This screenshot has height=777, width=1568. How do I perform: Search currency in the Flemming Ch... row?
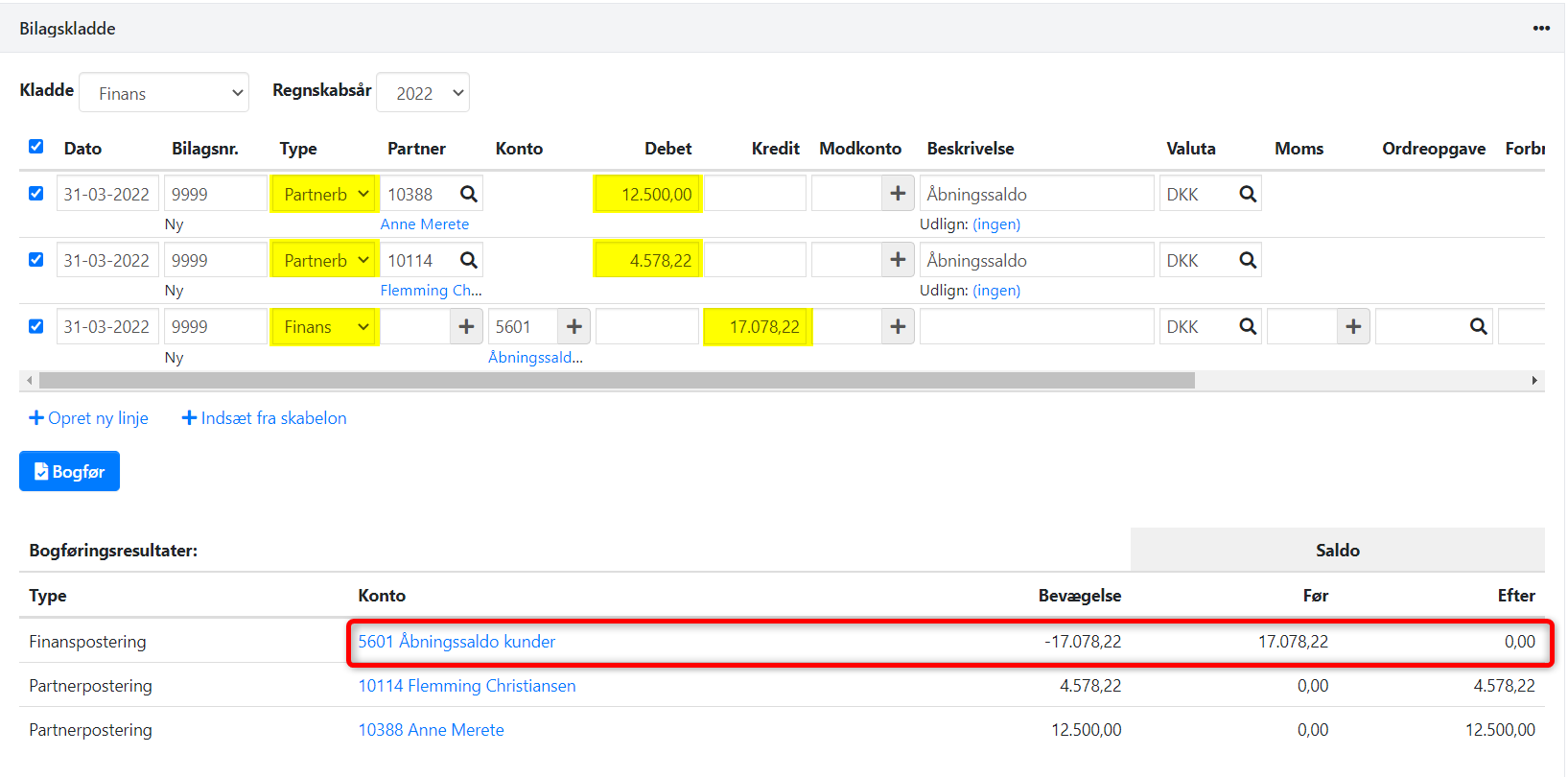tap(1248, 260)
